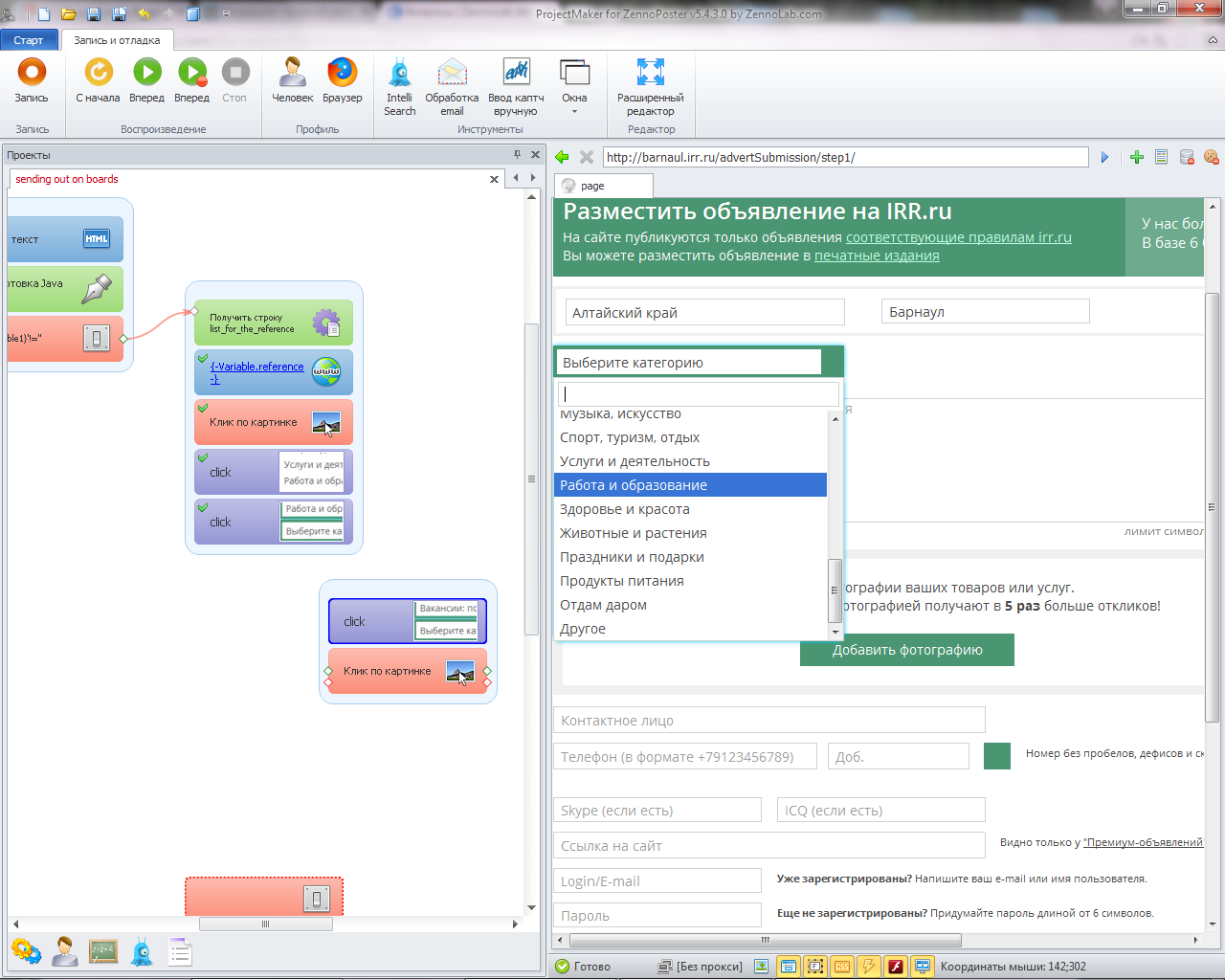Viewport: 1225px width, 980px height.
Task: Open the Intelli Search tool
Action: tap(399, 84)
